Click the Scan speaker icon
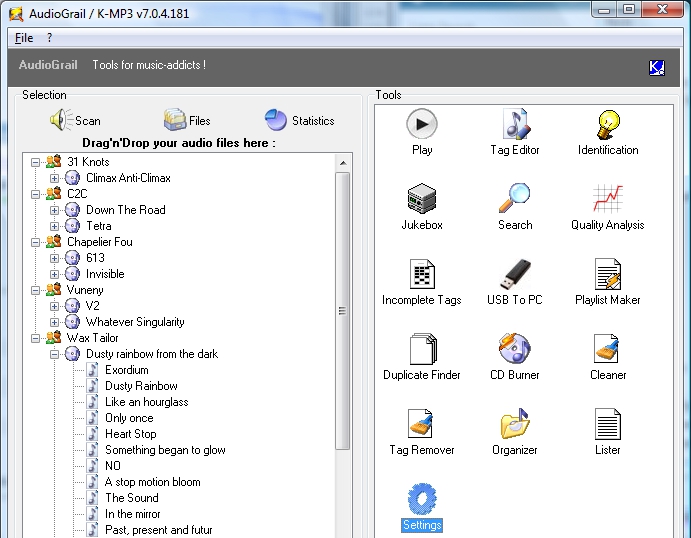The height and width of the screenshot is (538, 691). 61,119
